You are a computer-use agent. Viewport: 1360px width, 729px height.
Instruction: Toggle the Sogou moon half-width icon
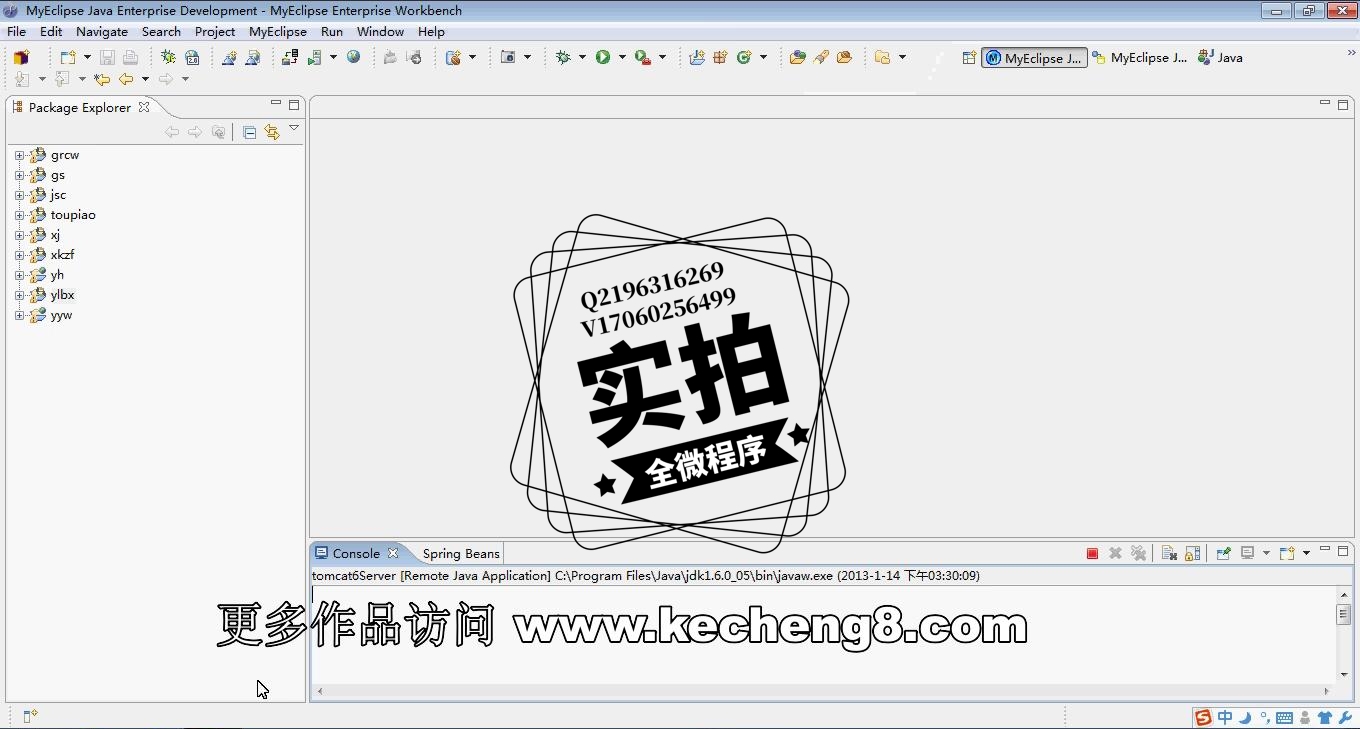[1246, 717]
